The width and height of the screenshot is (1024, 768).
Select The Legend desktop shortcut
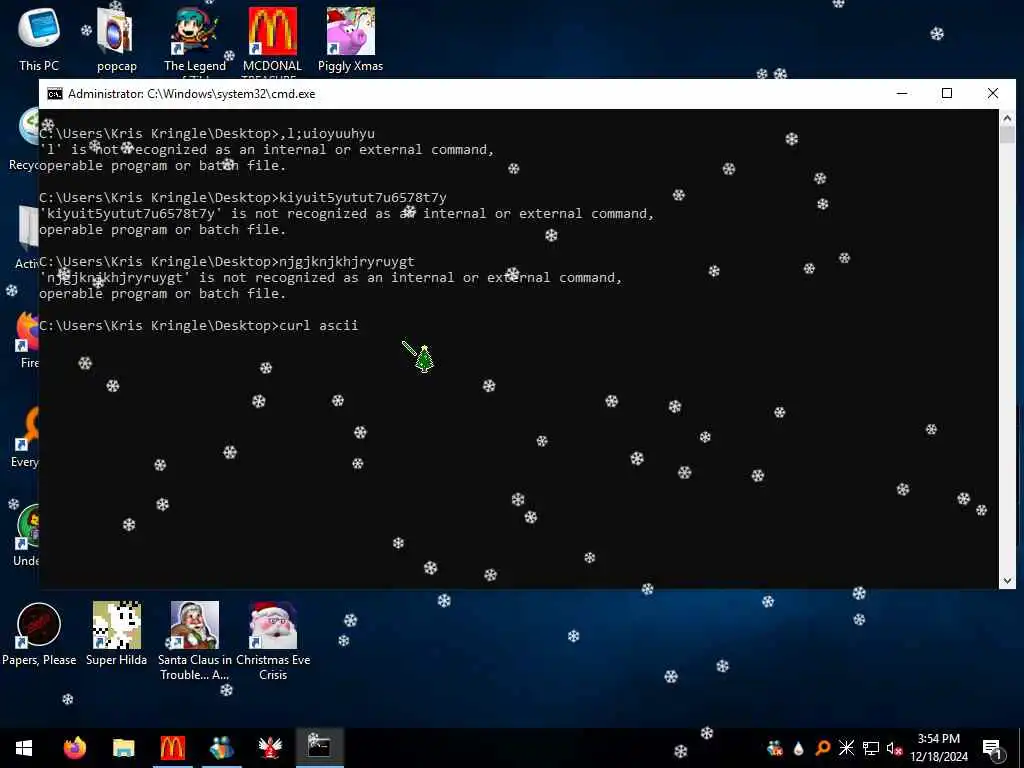[195, 39]
